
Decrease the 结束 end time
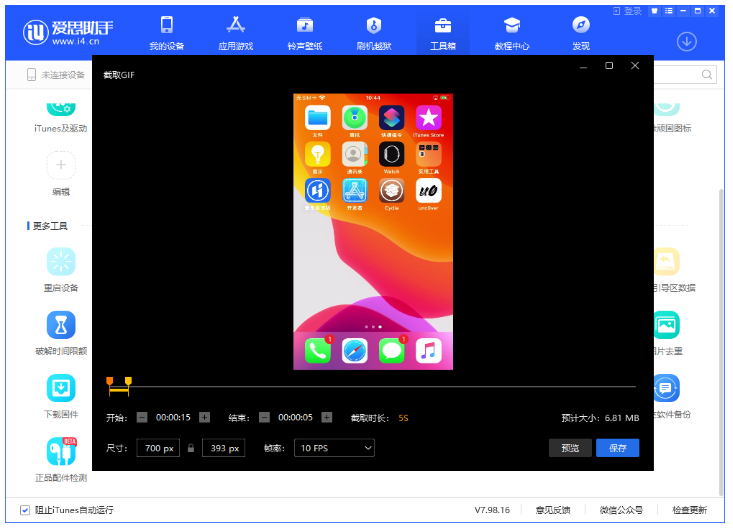tap(264, 417)
